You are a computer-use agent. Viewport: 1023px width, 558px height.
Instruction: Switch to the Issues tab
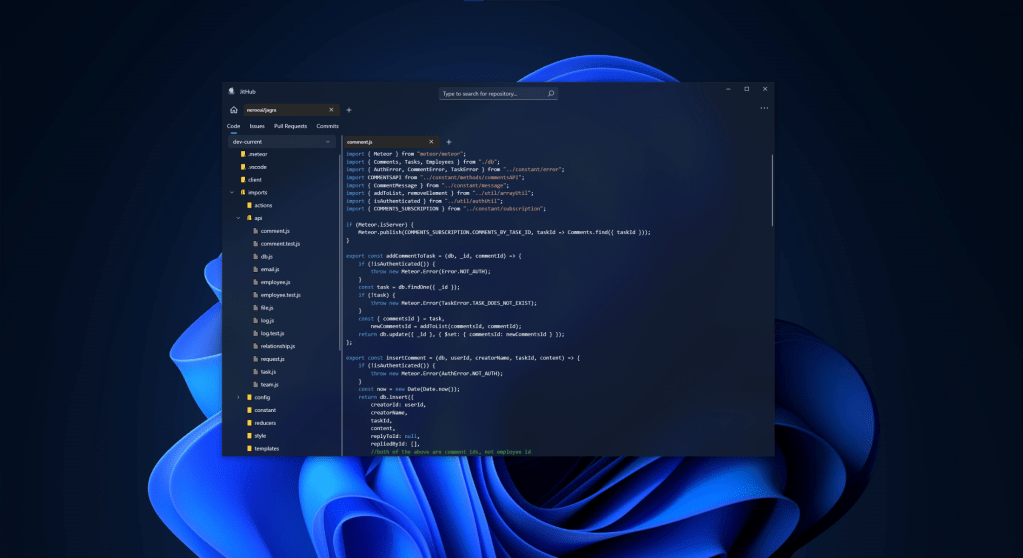coord(257,126)
